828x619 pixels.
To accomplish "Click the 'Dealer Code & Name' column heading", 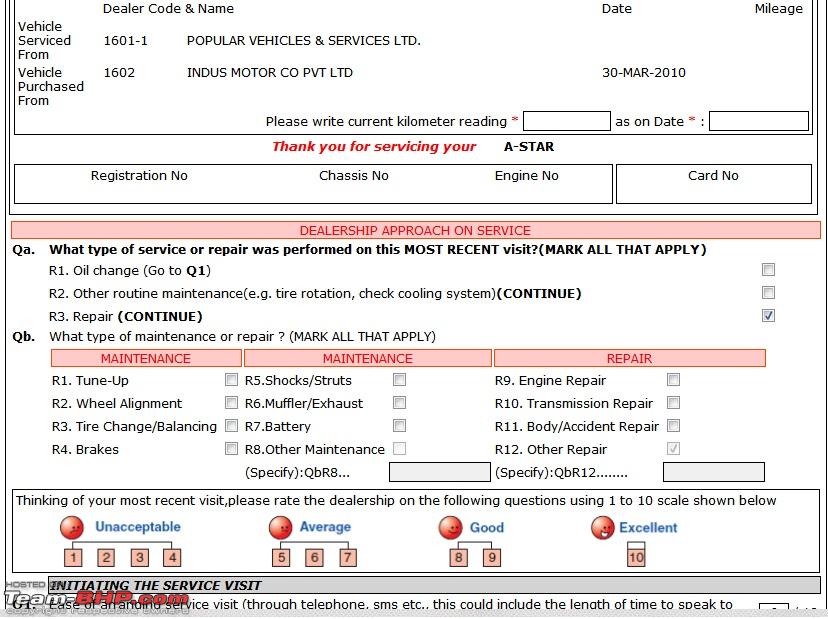I will coord(168,8).
